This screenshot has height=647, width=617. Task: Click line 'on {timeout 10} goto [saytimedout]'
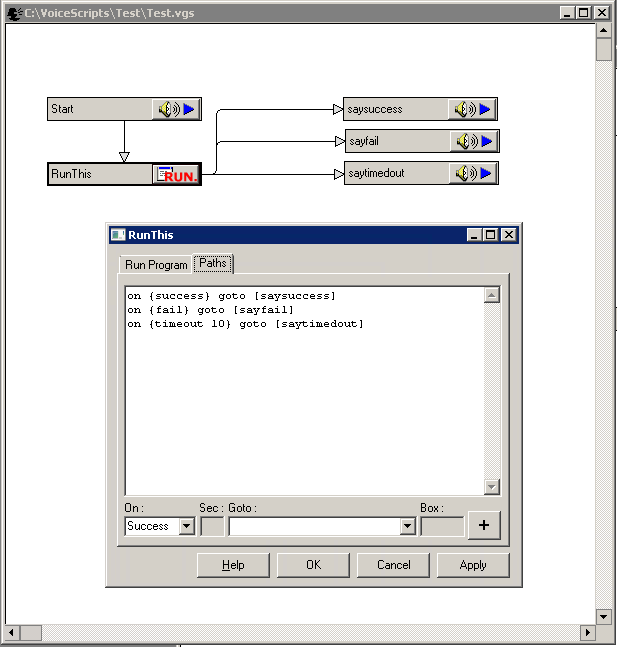246,324
